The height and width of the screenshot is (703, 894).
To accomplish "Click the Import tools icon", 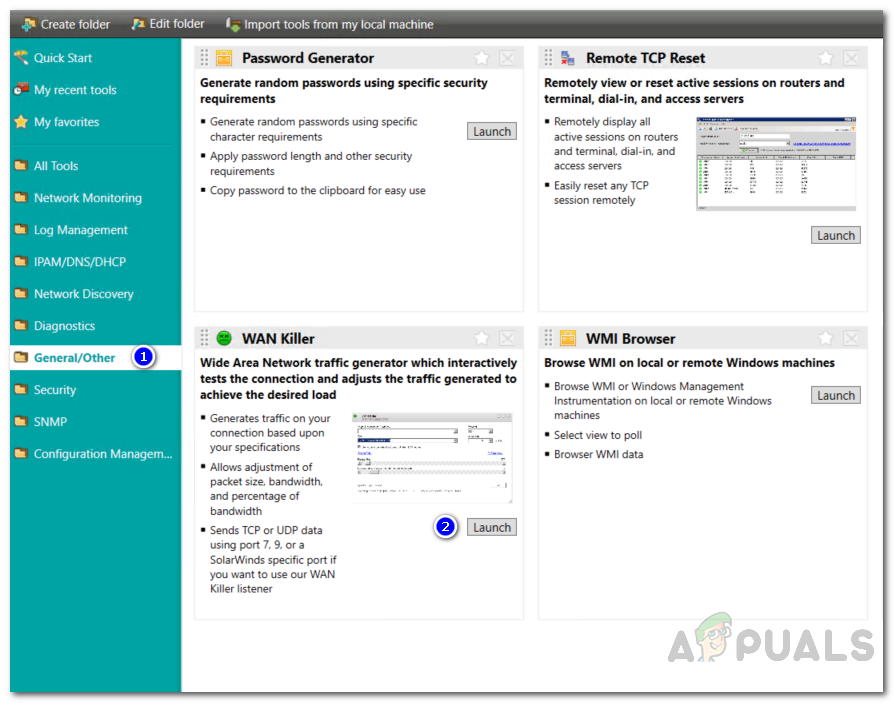I will [x=232, y=25].
